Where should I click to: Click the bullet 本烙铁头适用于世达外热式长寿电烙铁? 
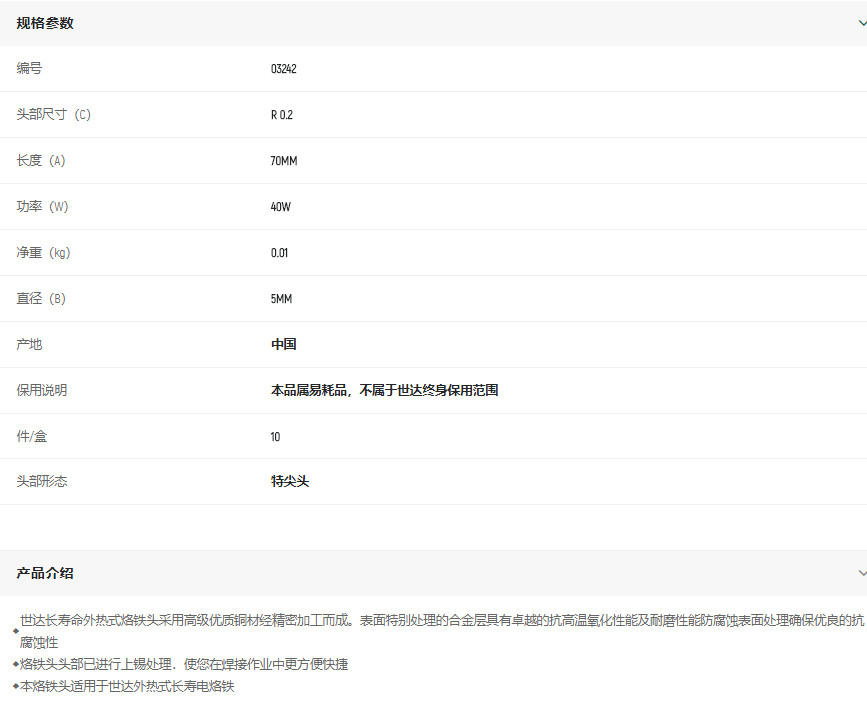[x=127, y=687]
